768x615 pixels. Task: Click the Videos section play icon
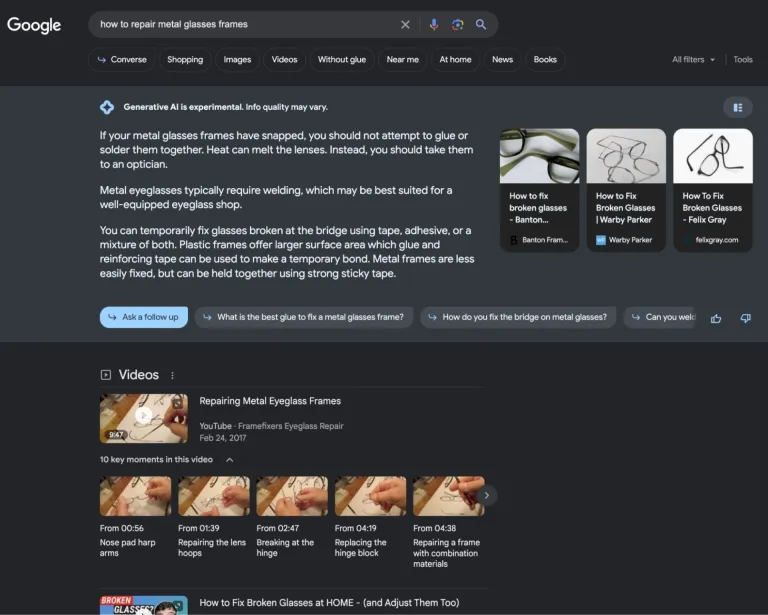(x=105, y=375)
